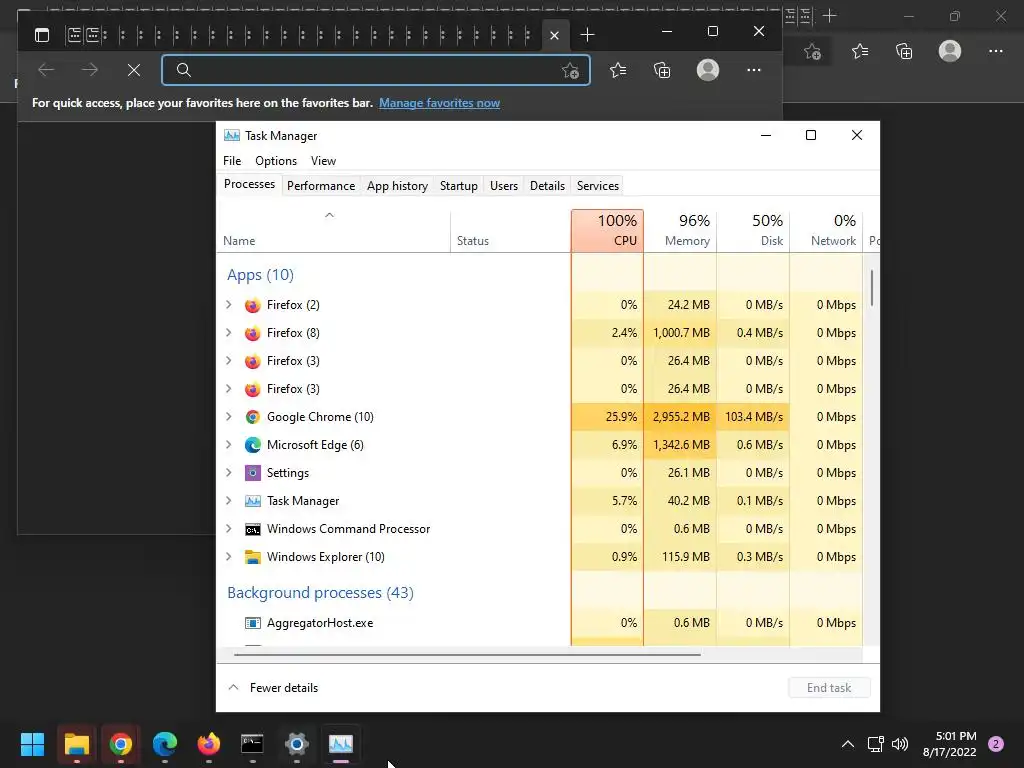Open the Manage favorites now link

click(x=440, y=103)
